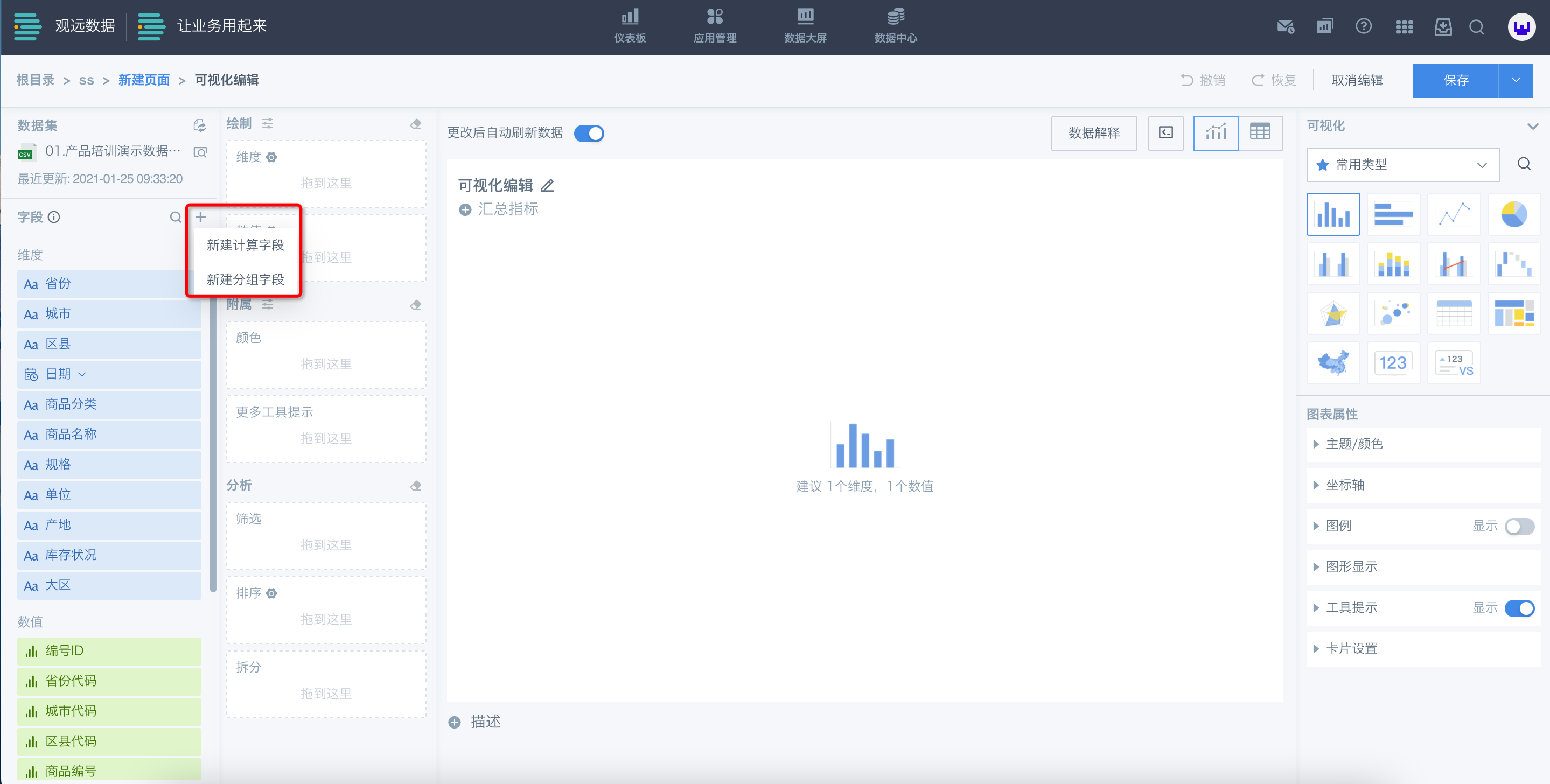
Task: Click the 123 indicator card chart type
Action: [x=1393, y=363]
